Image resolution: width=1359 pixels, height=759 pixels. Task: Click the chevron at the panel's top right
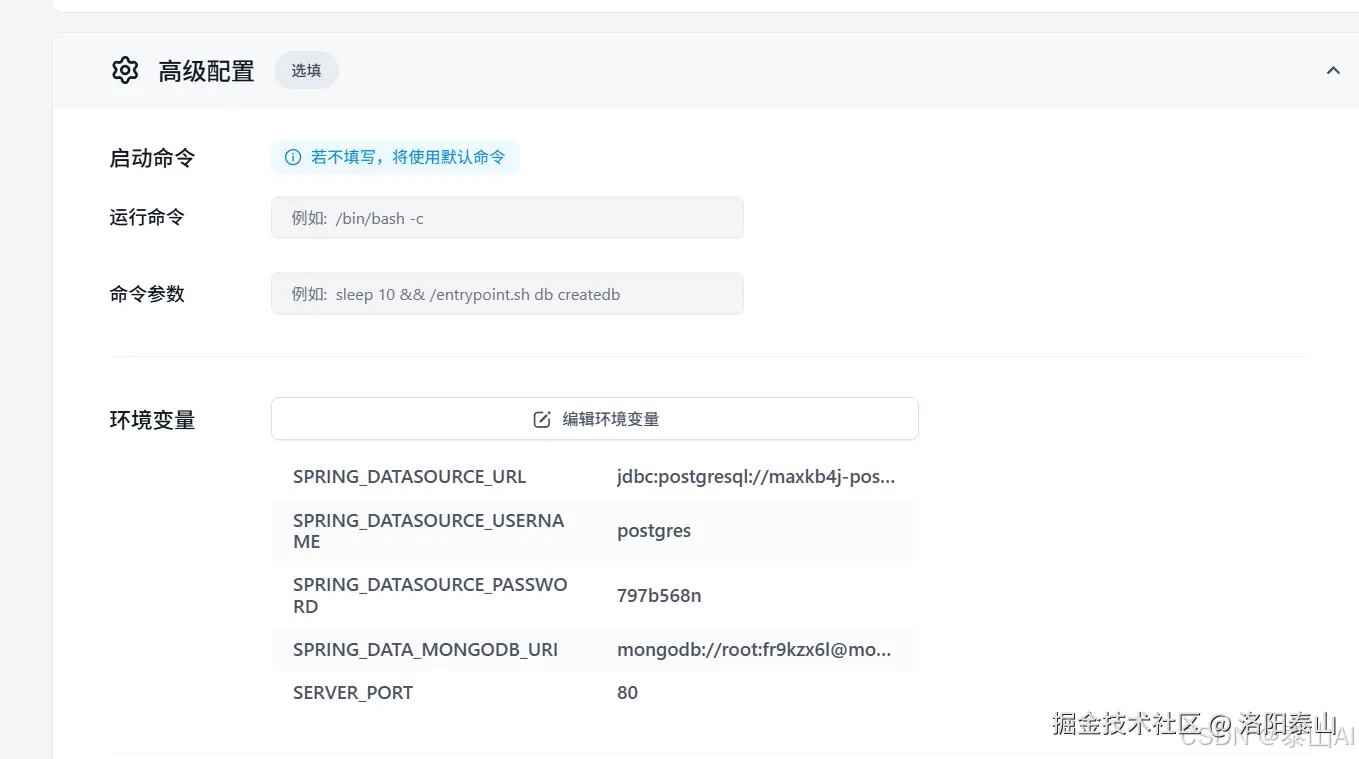pyautogui.click(x=1333, y=70)
